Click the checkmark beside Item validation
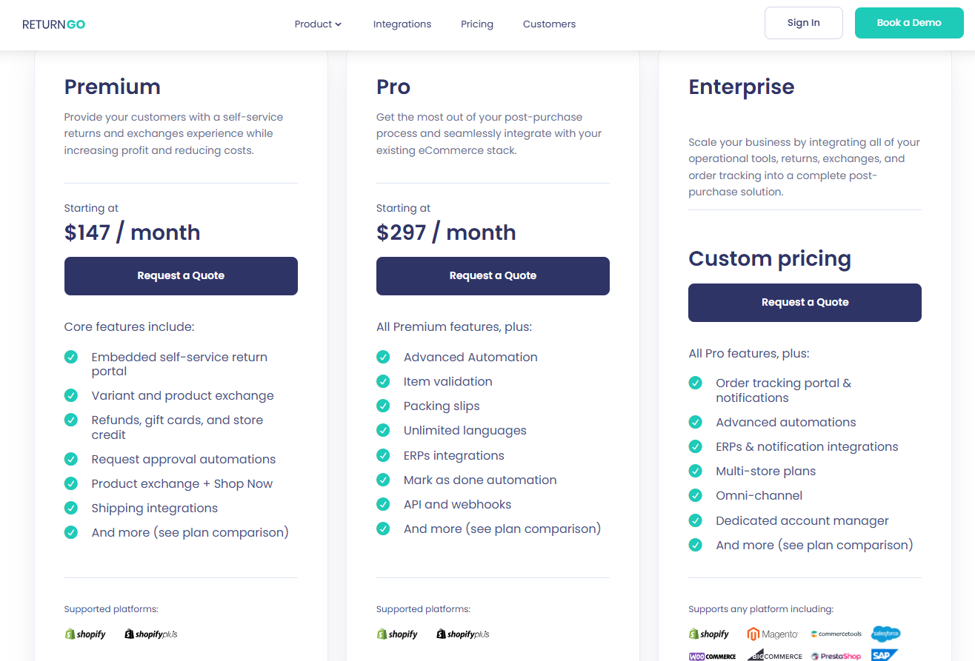The image size is (975, 661). click(x=383, y=381)
